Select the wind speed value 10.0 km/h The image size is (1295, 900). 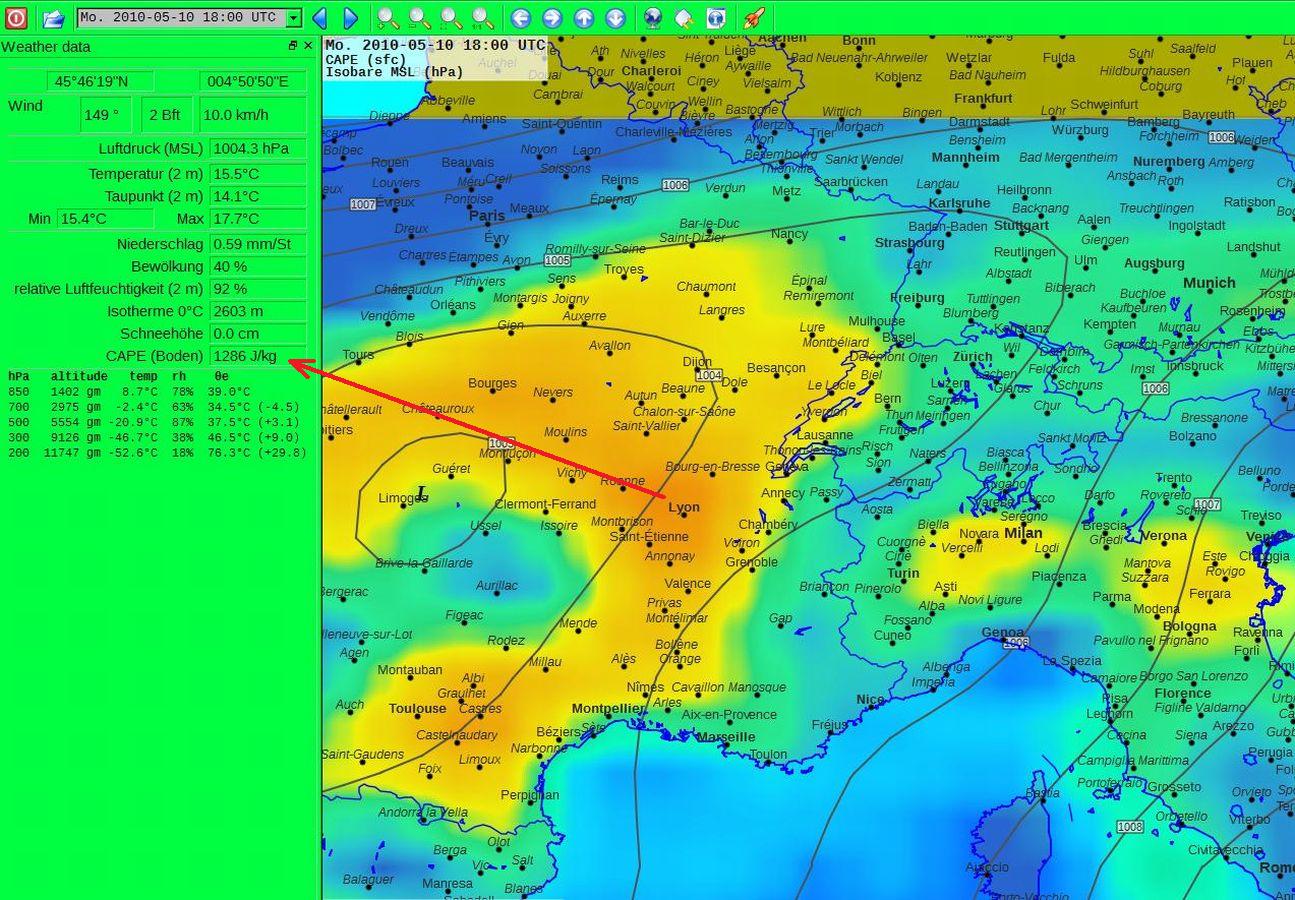(x=252, y=114)
